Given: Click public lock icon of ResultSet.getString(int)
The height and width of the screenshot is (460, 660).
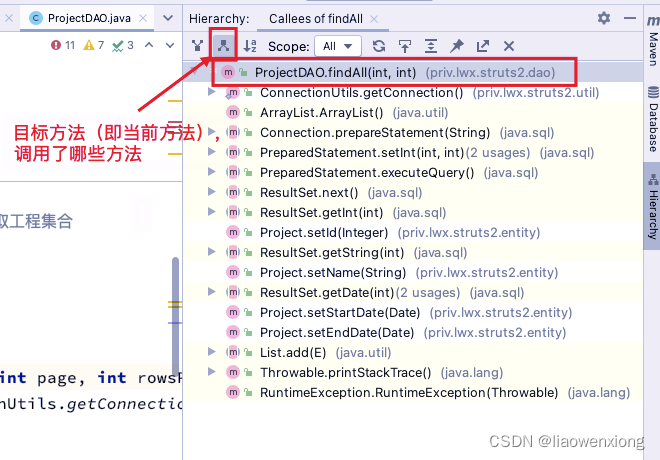Looking at the screenshot, I should (x=248, y=253).
